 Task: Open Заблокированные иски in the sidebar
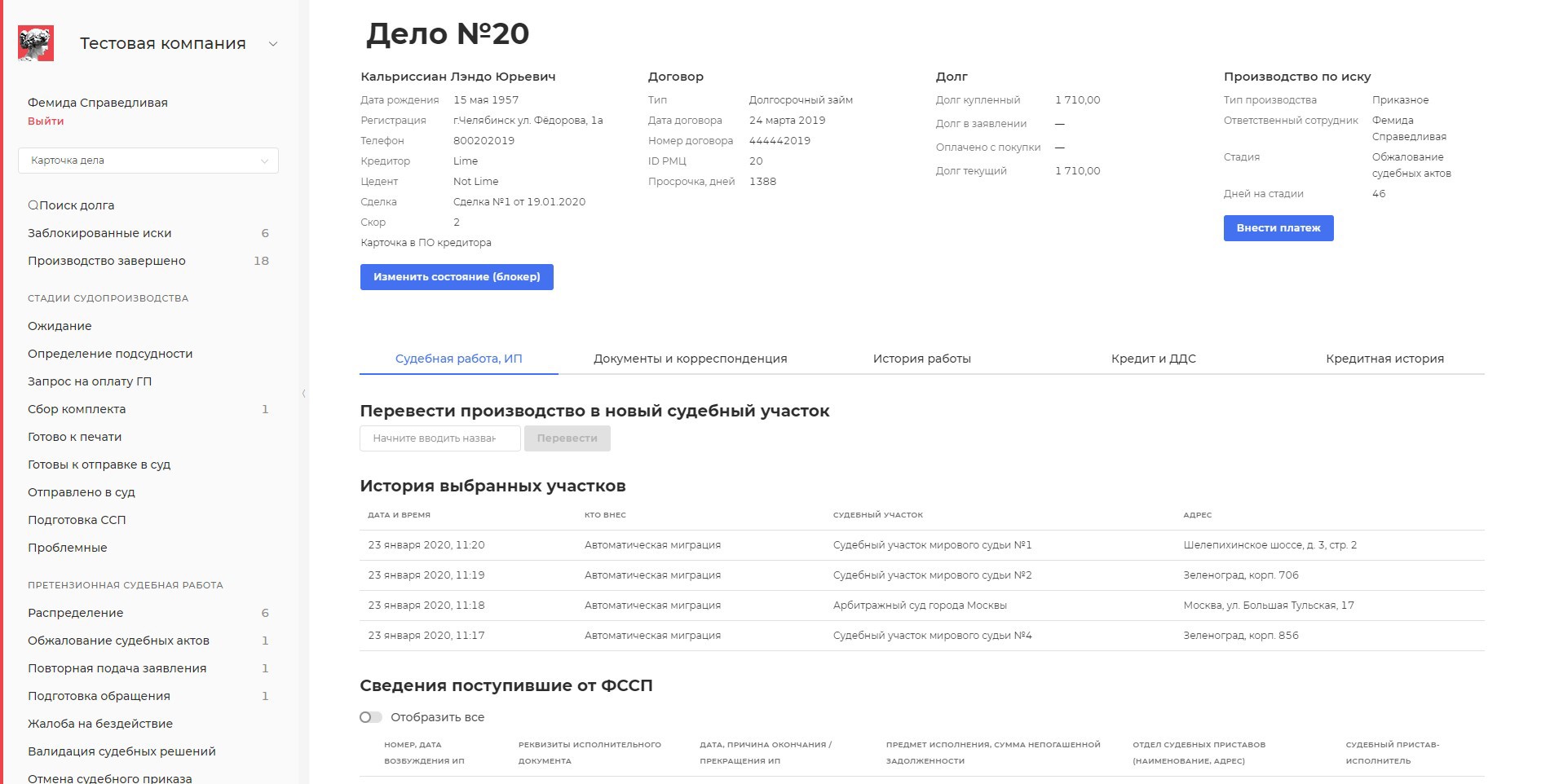(x=99, y=233)
